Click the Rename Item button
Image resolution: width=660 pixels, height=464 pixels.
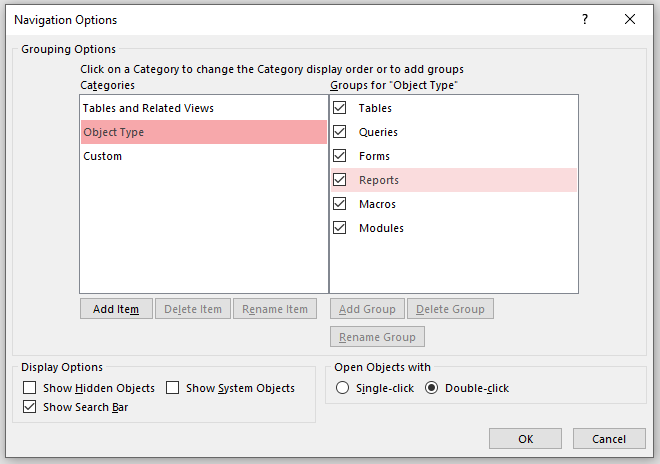[275, 309]
